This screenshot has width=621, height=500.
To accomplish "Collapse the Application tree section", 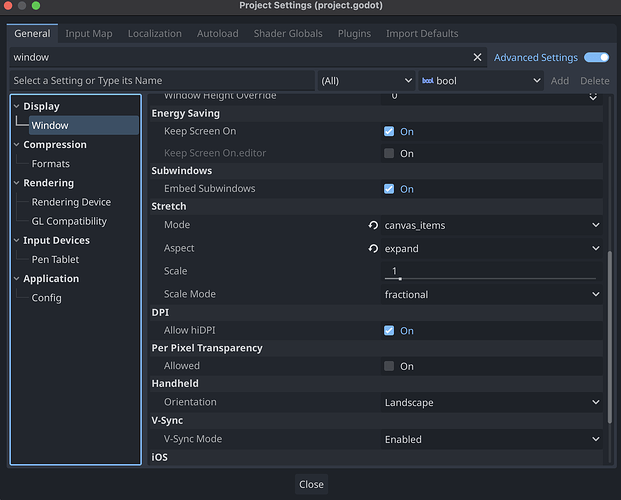I will point(17,279).
